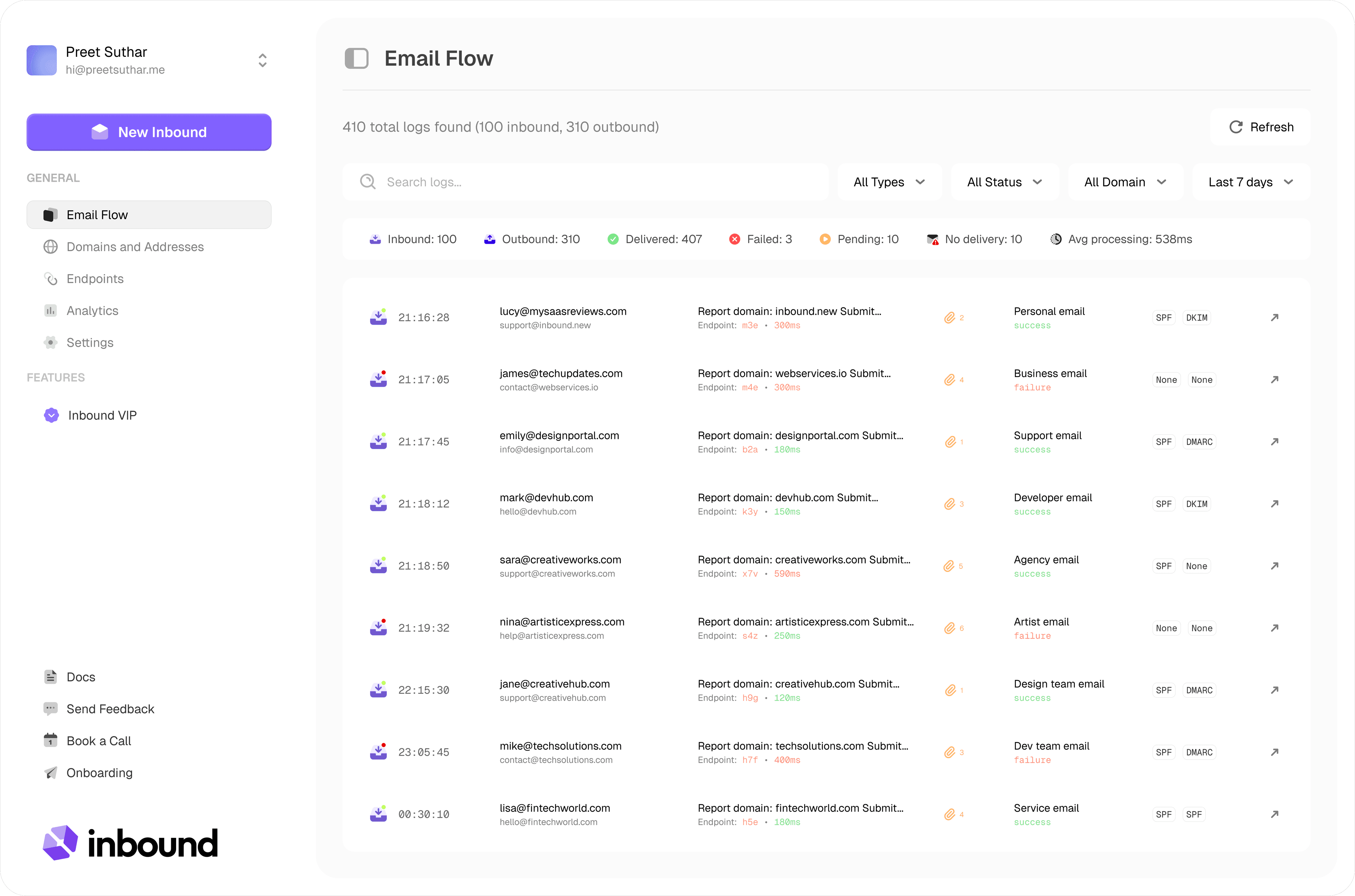This screenshot has width=1355, height=896.
Task: Open the Analytics sidebar item
Action: [92, 311]
